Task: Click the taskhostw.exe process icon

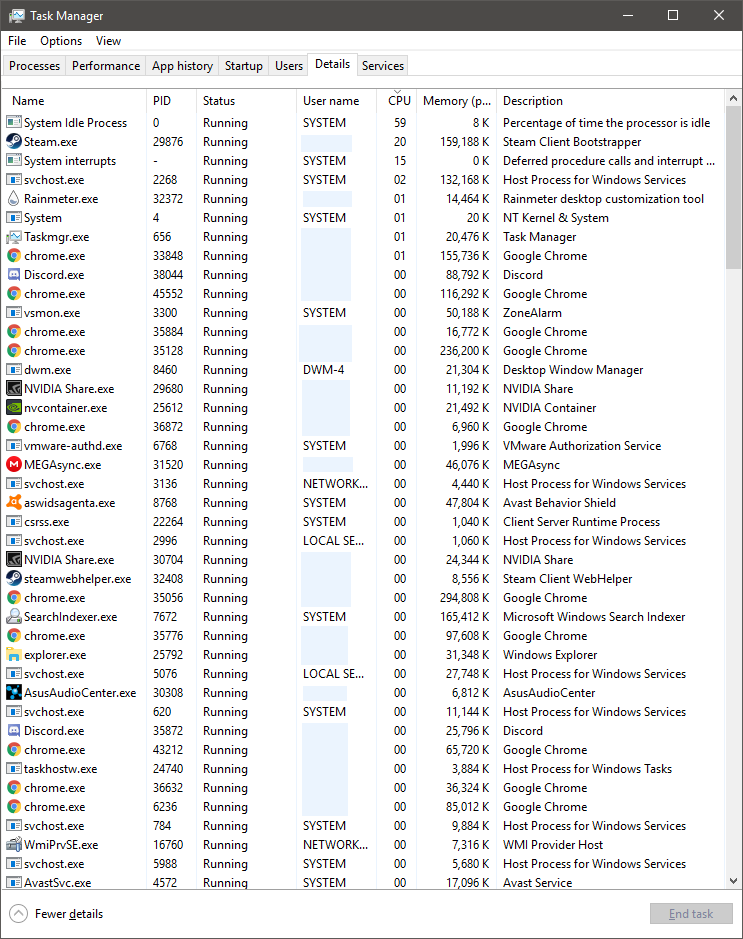Action: click(14, 768)
